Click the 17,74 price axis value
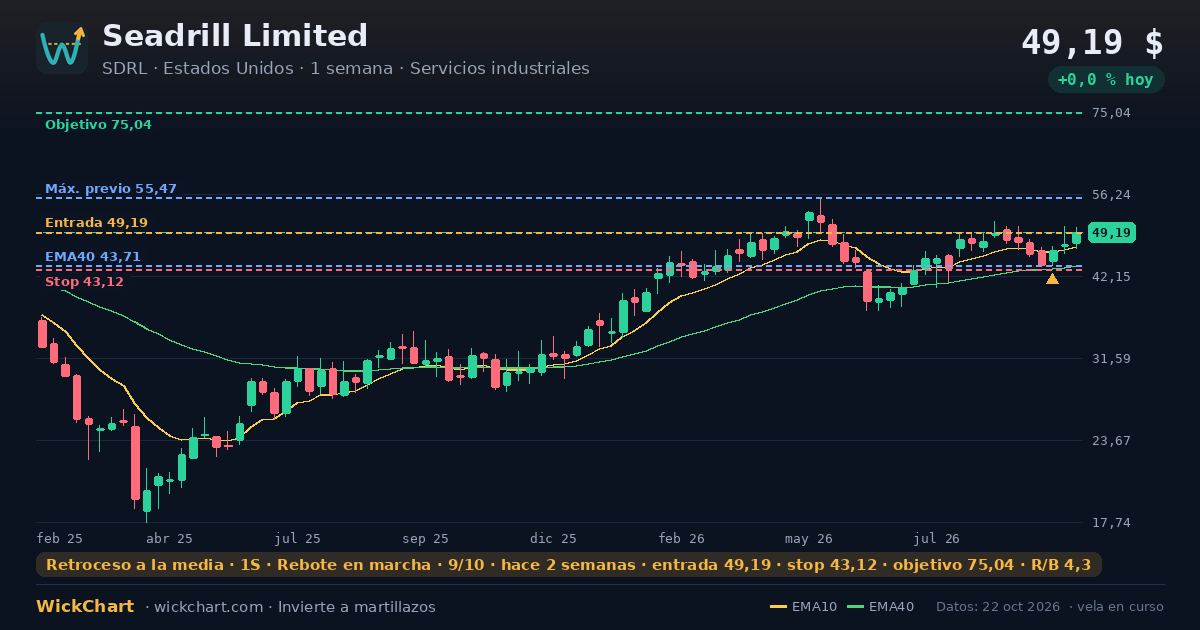The height and width of the screenshot is (630, 1200). coord(1111,522)
